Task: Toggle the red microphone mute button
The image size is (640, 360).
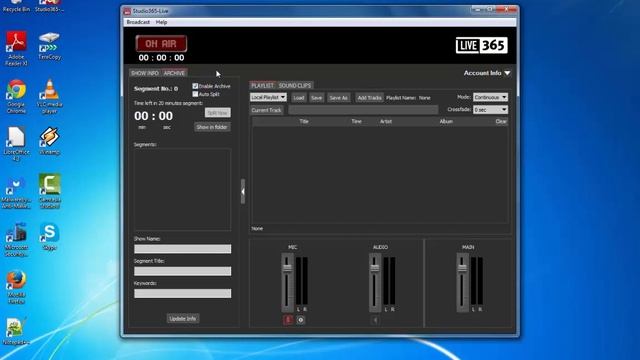Action: pos(288,320)
